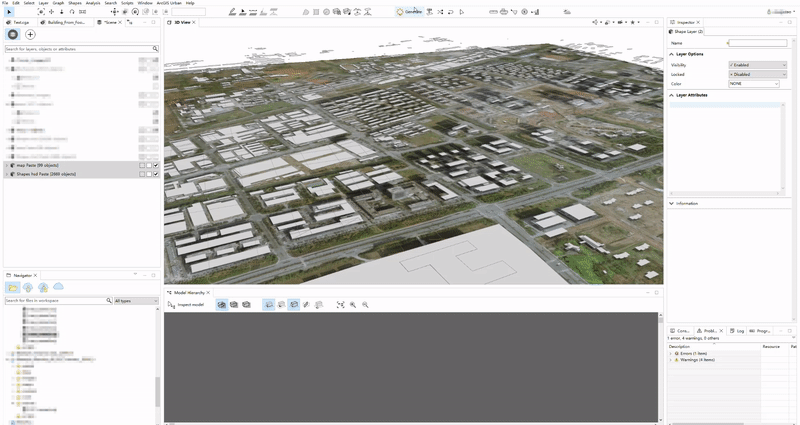Switch to the Log tab
The height and width of the screenshot is (425, 800).
coord(737,331)
